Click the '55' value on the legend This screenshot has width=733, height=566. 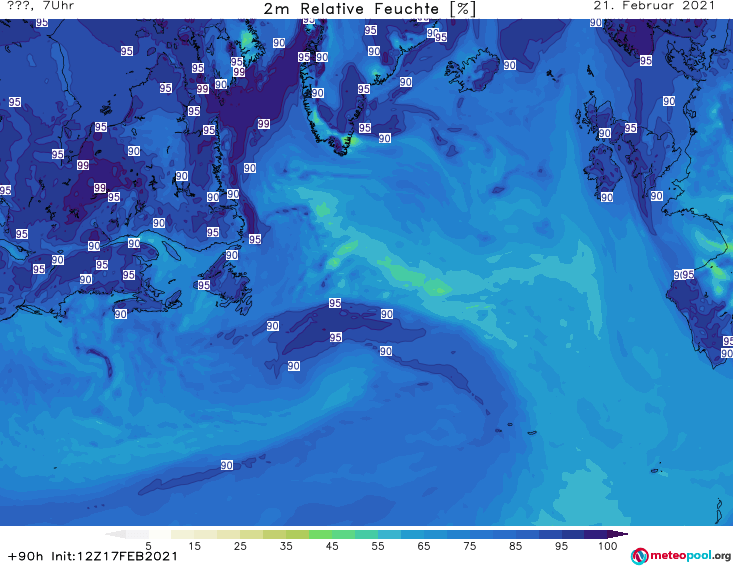click(378, 546)
